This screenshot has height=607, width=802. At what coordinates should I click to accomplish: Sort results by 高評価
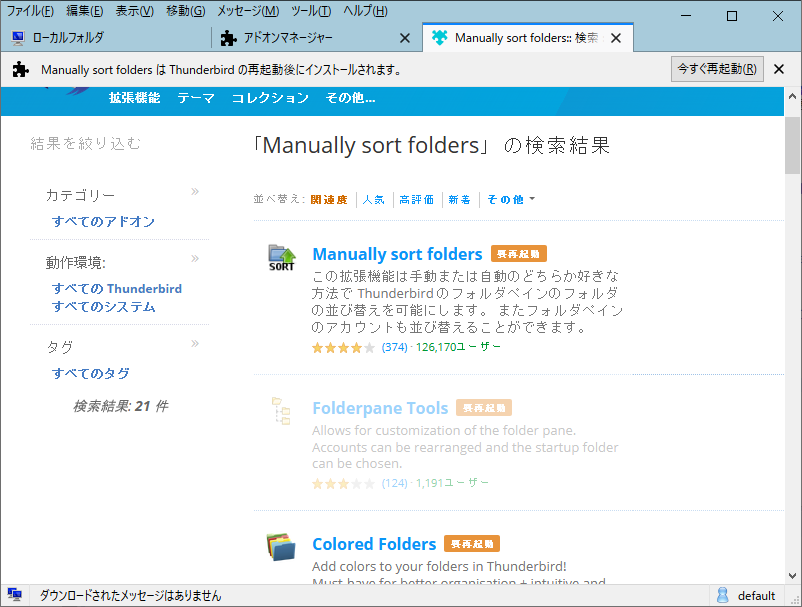416,199
